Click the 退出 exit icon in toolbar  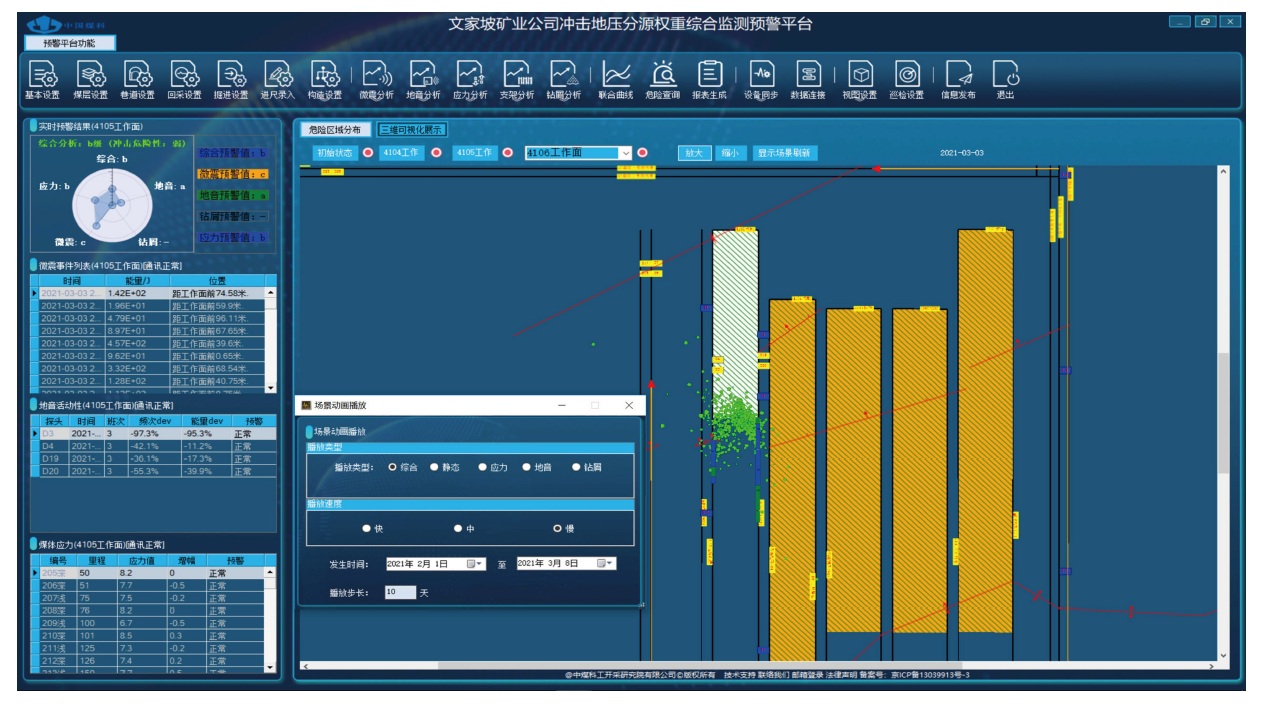(1005, 75)
